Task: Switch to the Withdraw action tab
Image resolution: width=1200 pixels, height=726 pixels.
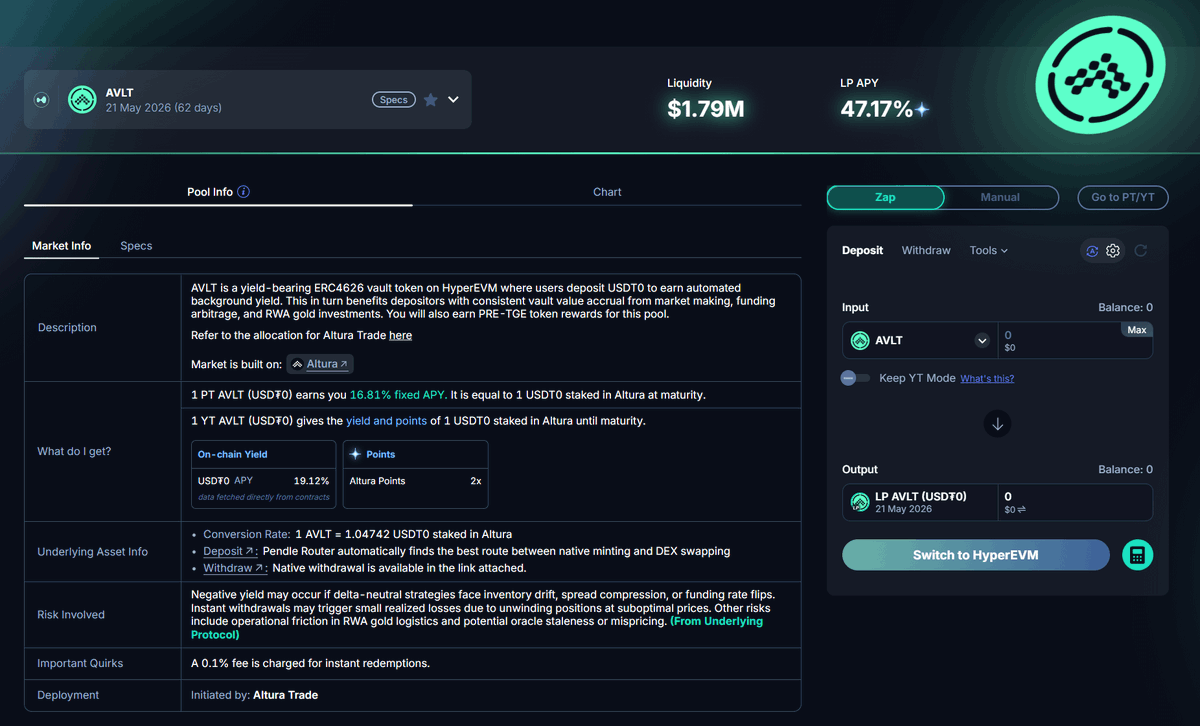Action: [926, 250]
